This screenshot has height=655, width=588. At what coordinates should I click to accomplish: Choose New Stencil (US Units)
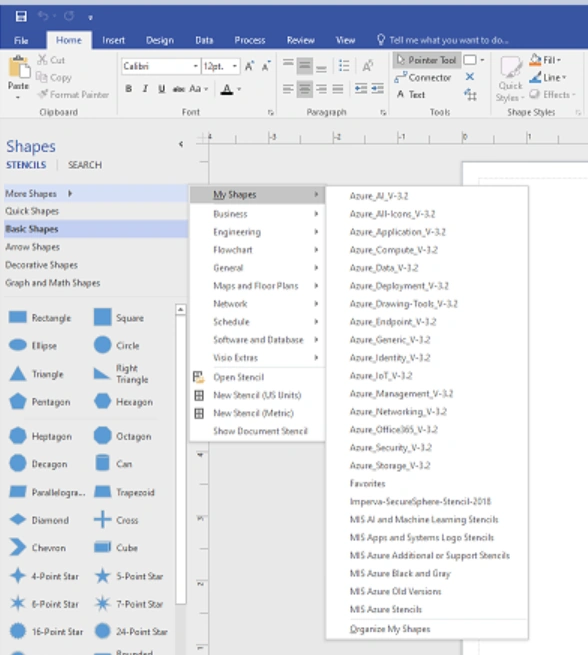point(258,395)
